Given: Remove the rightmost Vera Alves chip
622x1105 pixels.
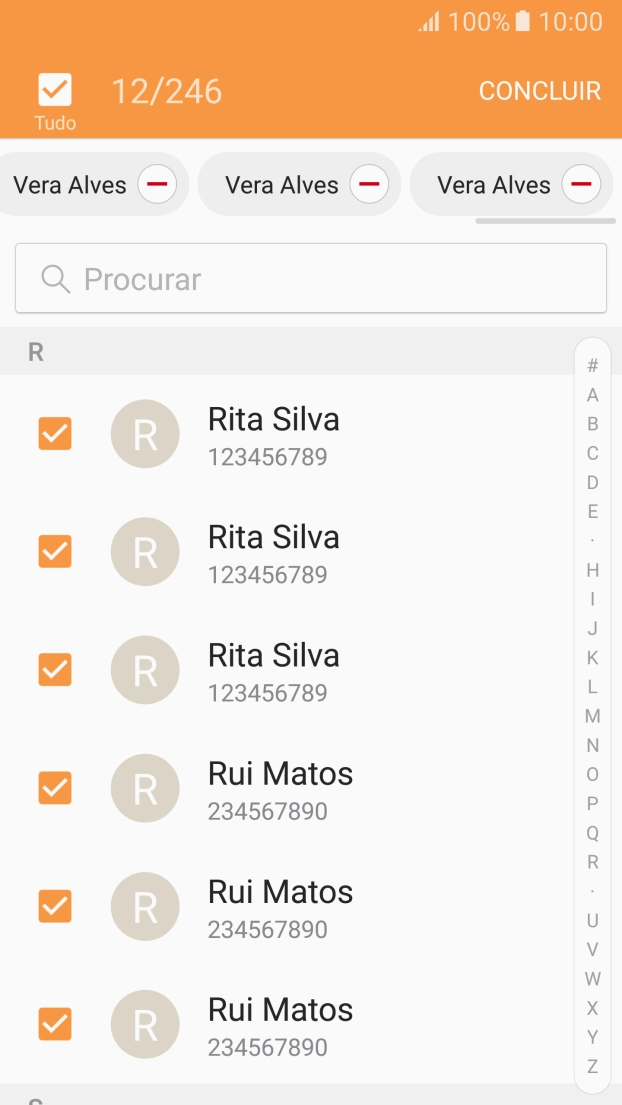Looking at the screenshot, I should click(580, 184).
